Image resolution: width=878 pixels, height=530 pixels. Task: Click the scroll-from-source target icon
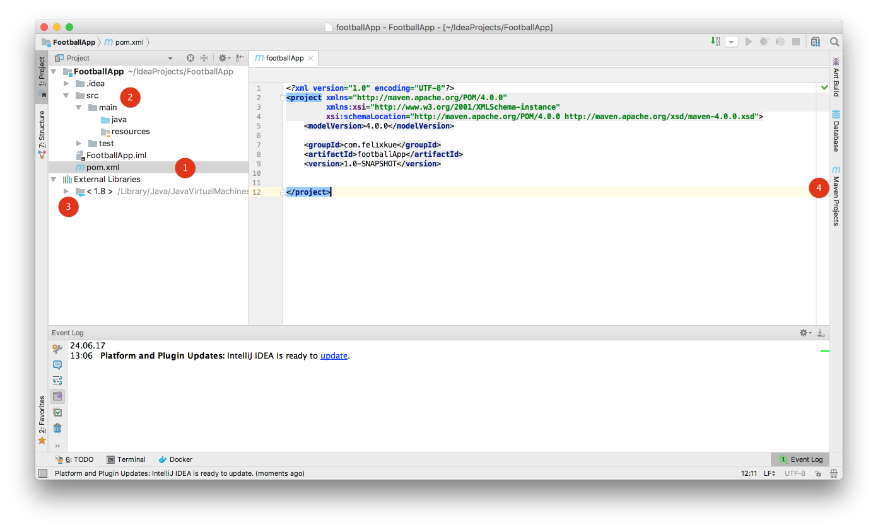(x=190, y=58)
